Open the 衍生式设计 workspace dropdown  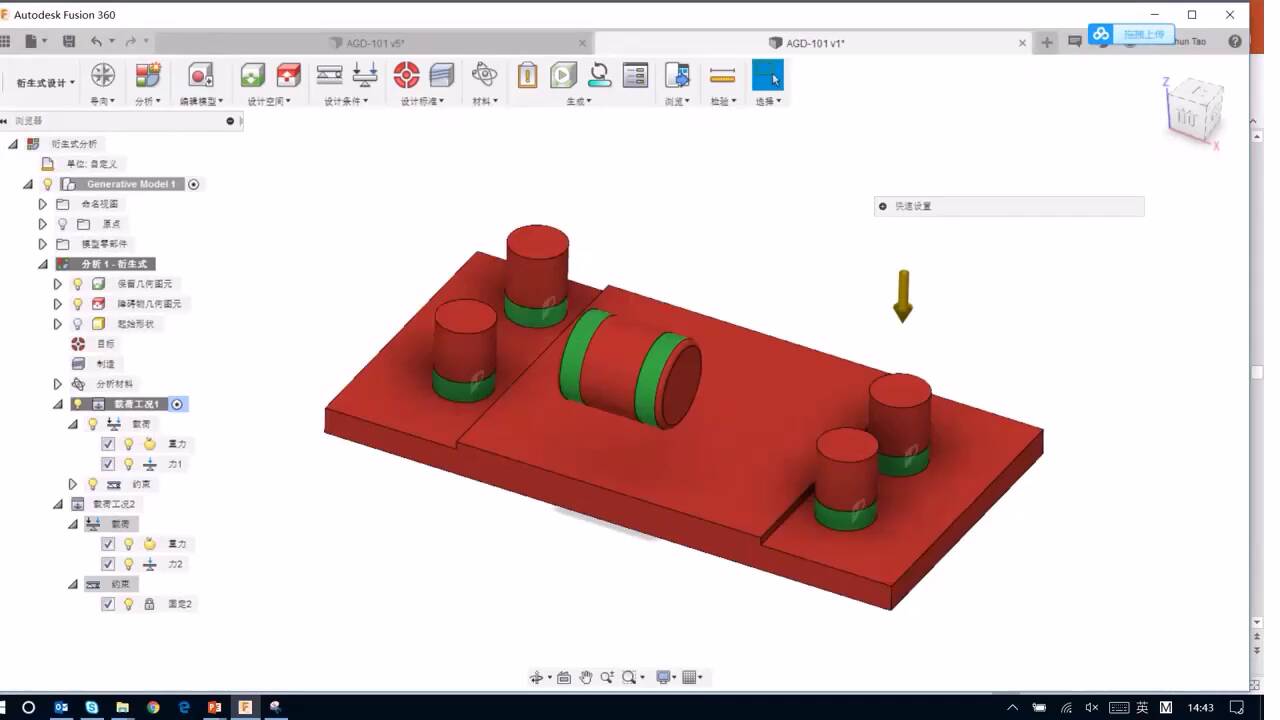point(46,83)
